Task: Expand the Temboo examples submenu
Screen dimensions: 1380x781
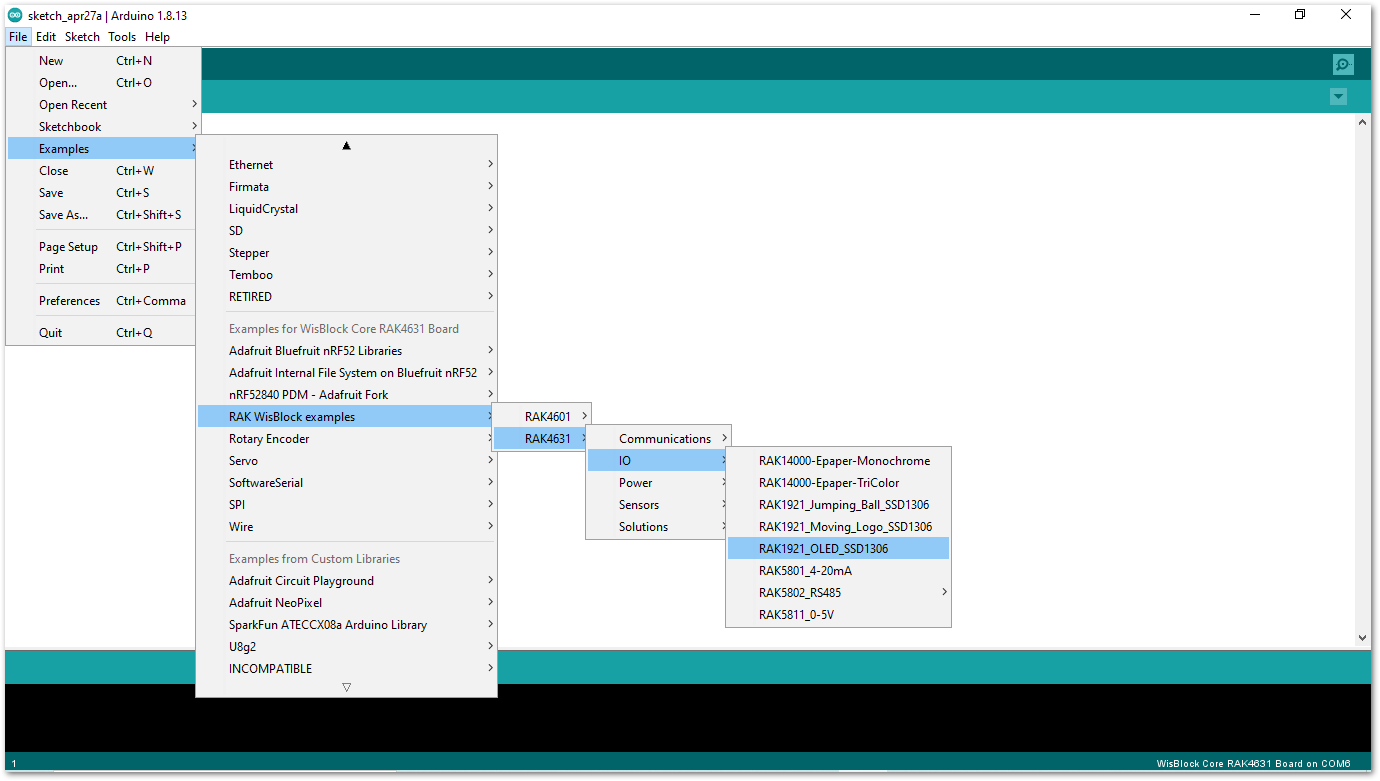Action: (346, 275)
